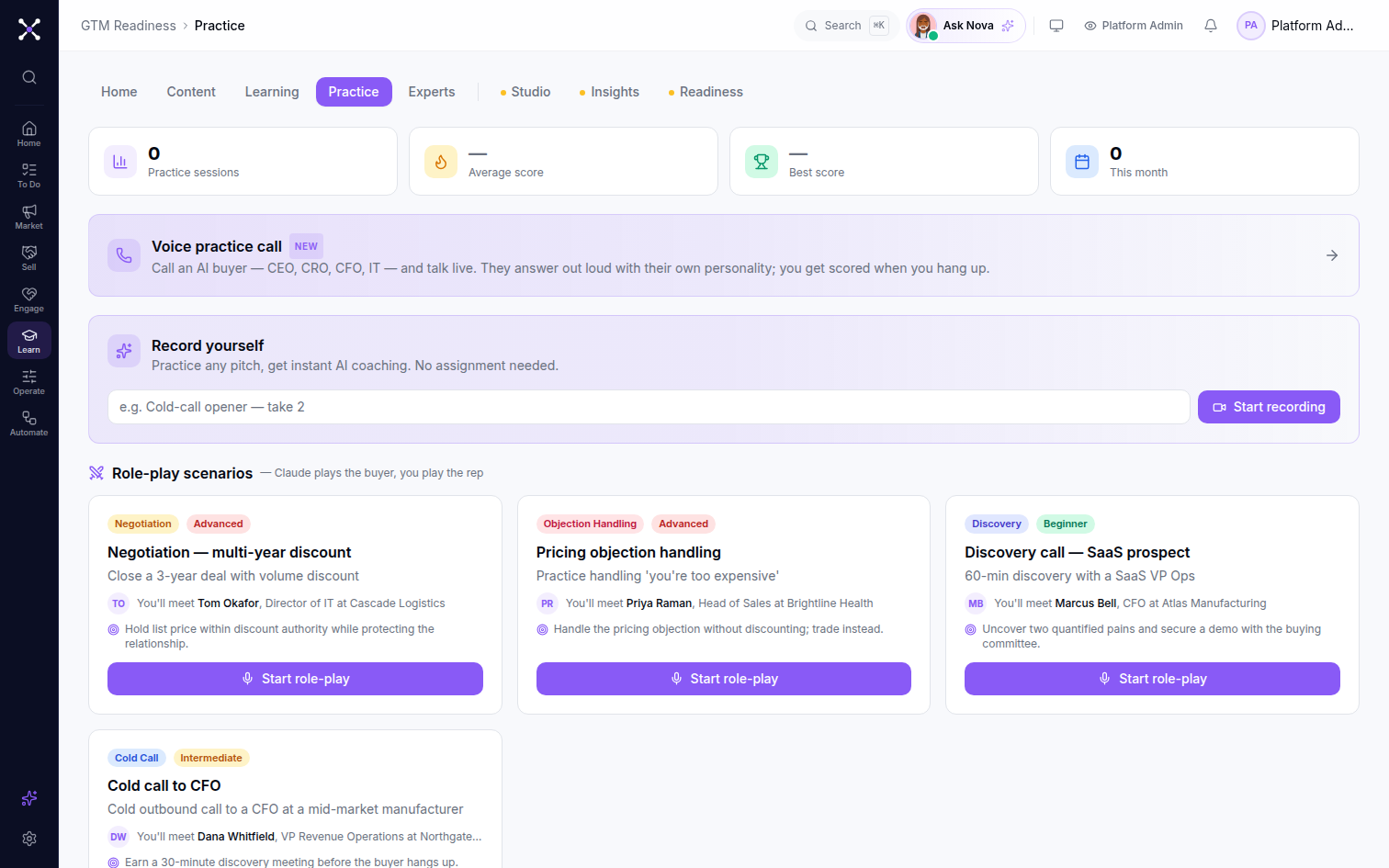The height and width of the screenshot is (868, 1389).
Task: Click the NEW badge on Voice practice call
Action: [x=306, y=246]
